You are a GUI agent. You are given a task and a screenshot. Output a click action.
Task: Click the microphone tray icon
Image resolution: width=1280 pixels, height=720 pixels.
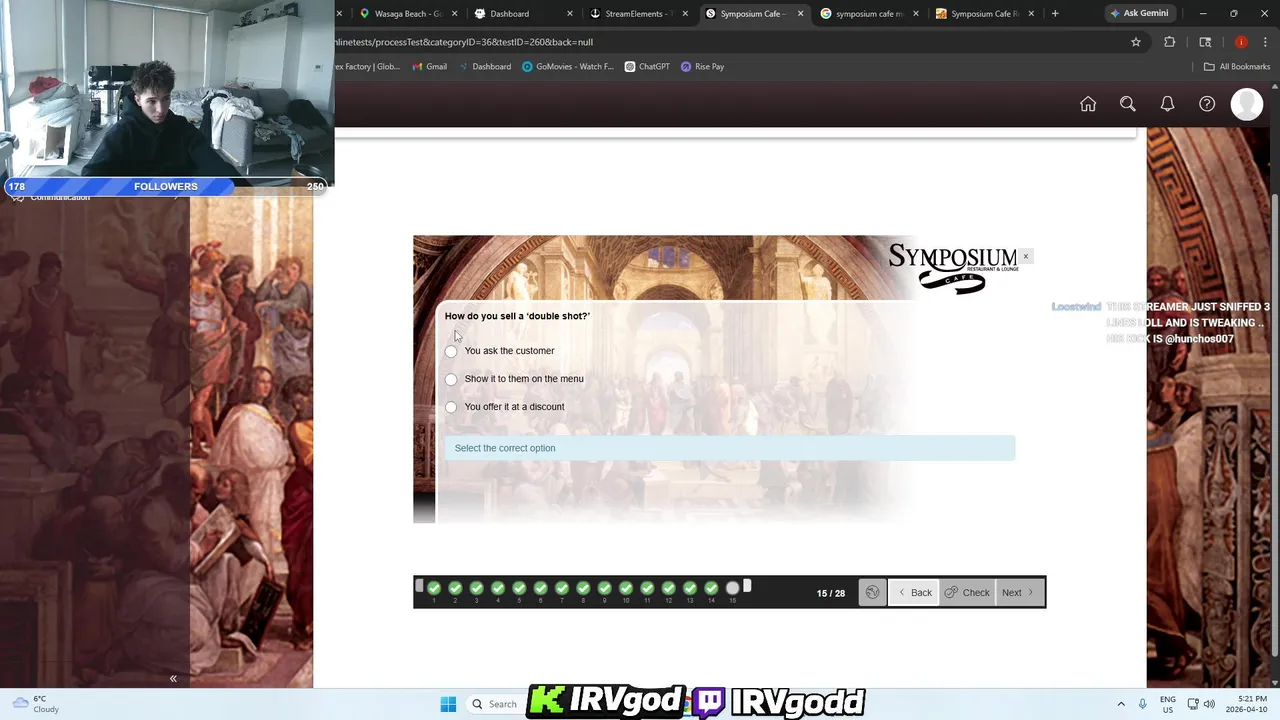[1143, 704]
